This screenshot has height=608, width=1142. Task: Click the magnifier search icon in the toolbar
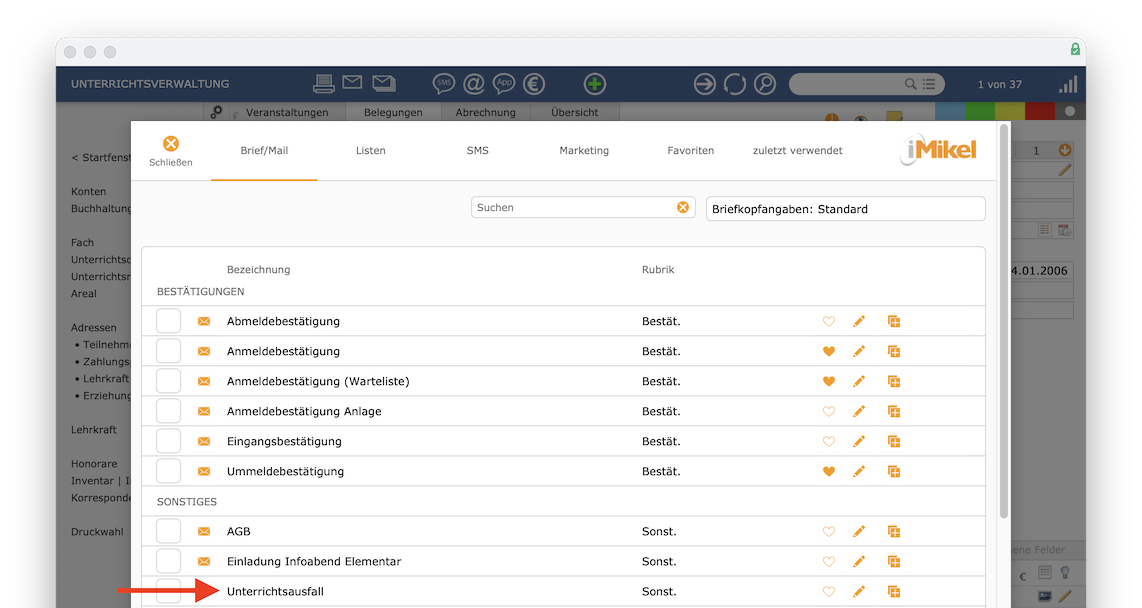pos(765,84)
